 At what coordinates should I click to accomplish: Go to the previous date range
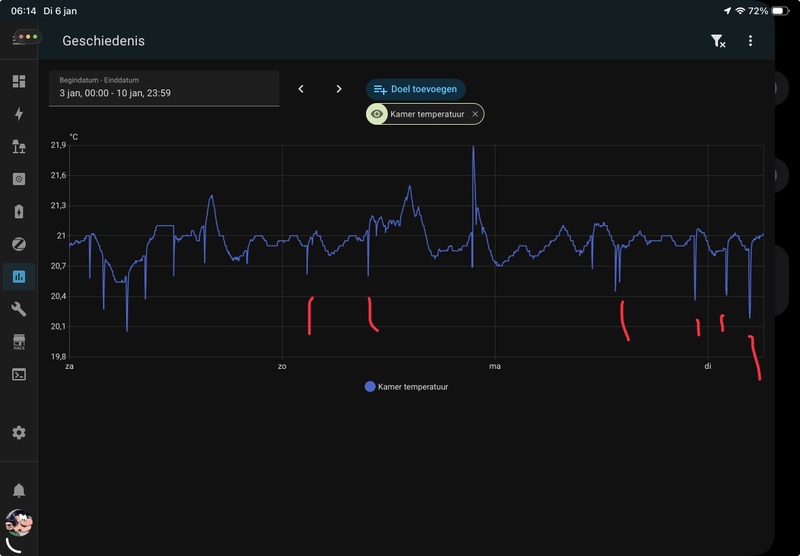[301, 89]
